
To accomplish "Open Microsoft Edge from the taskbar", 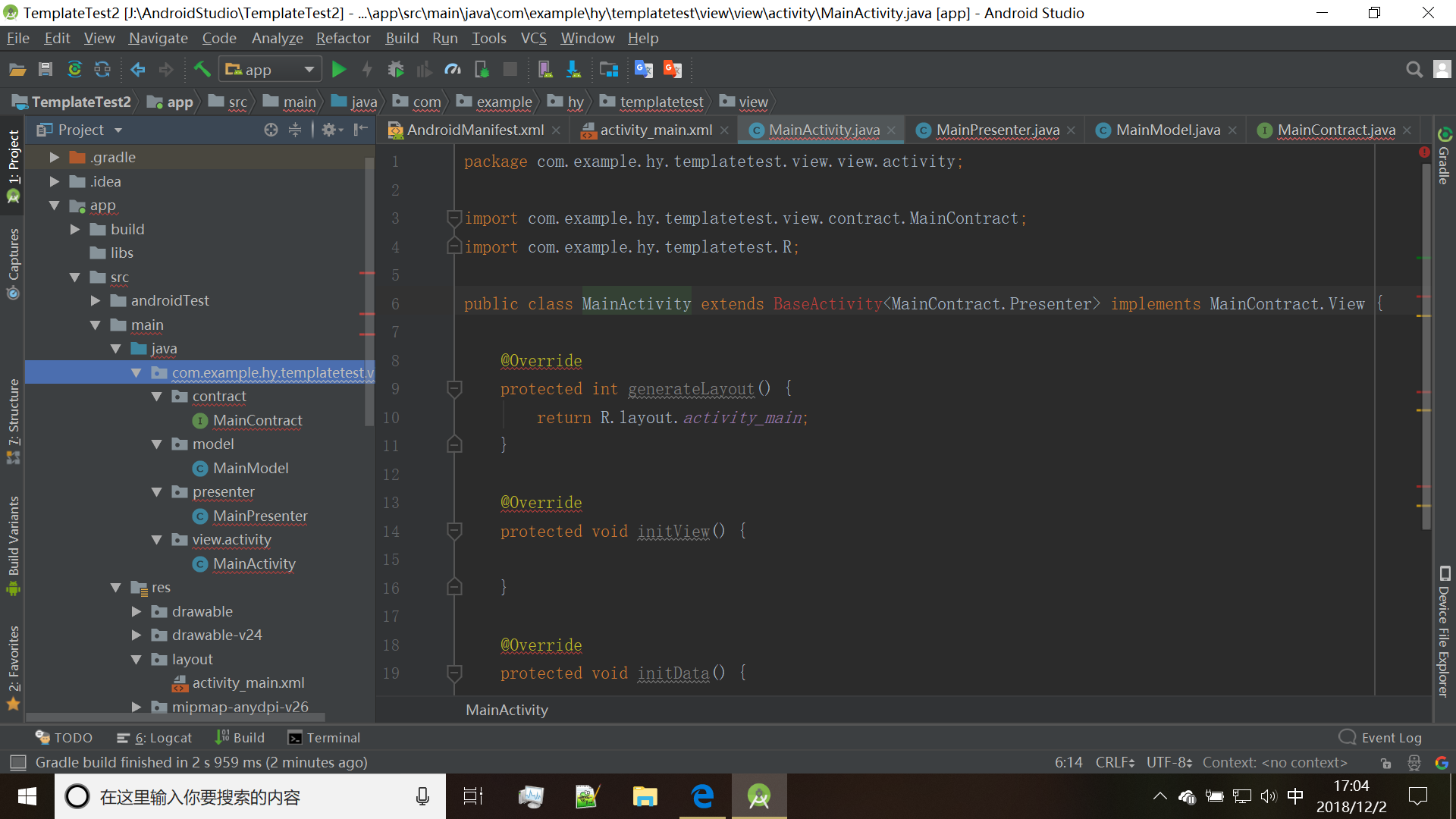I will (702, 796).
